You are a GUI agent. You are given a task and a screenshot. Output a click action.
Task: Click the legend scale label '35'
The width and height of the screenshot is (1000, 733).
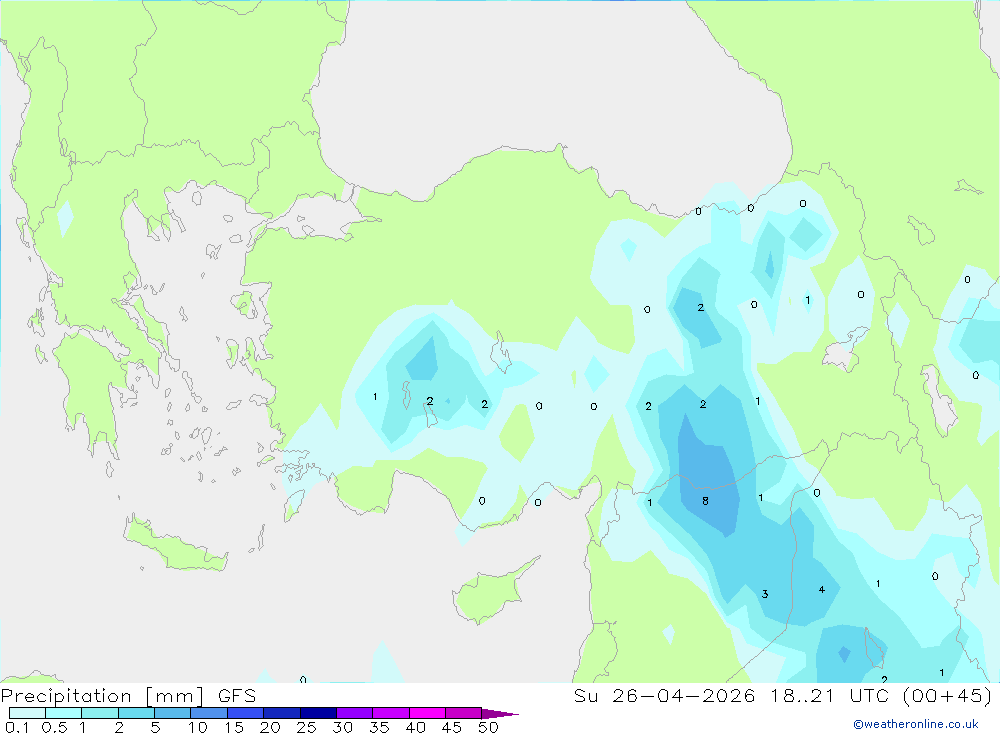tap(379, 727)
